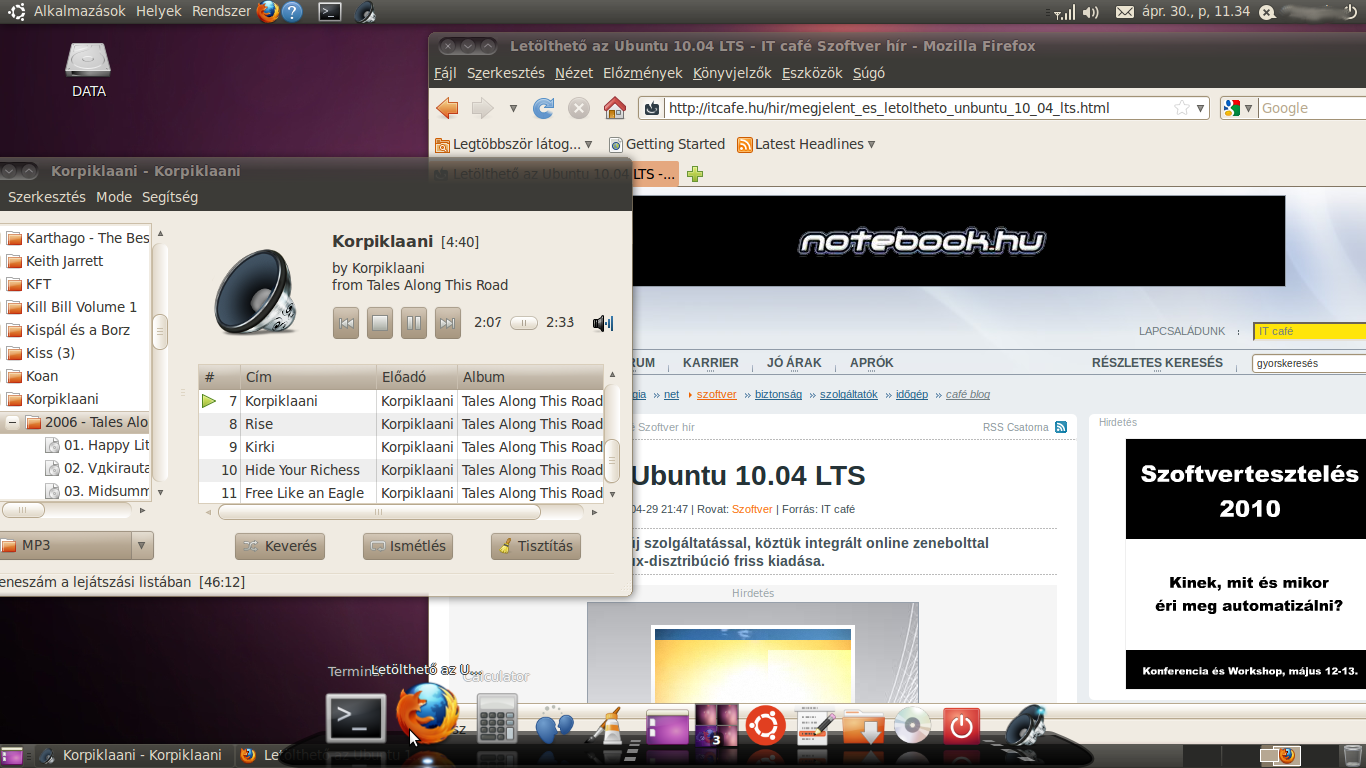Image resolution: width=1366 pixels, height=768 pixels.
Task: Open Szerkesztés menu in music player
Action: tap(46, 197)
